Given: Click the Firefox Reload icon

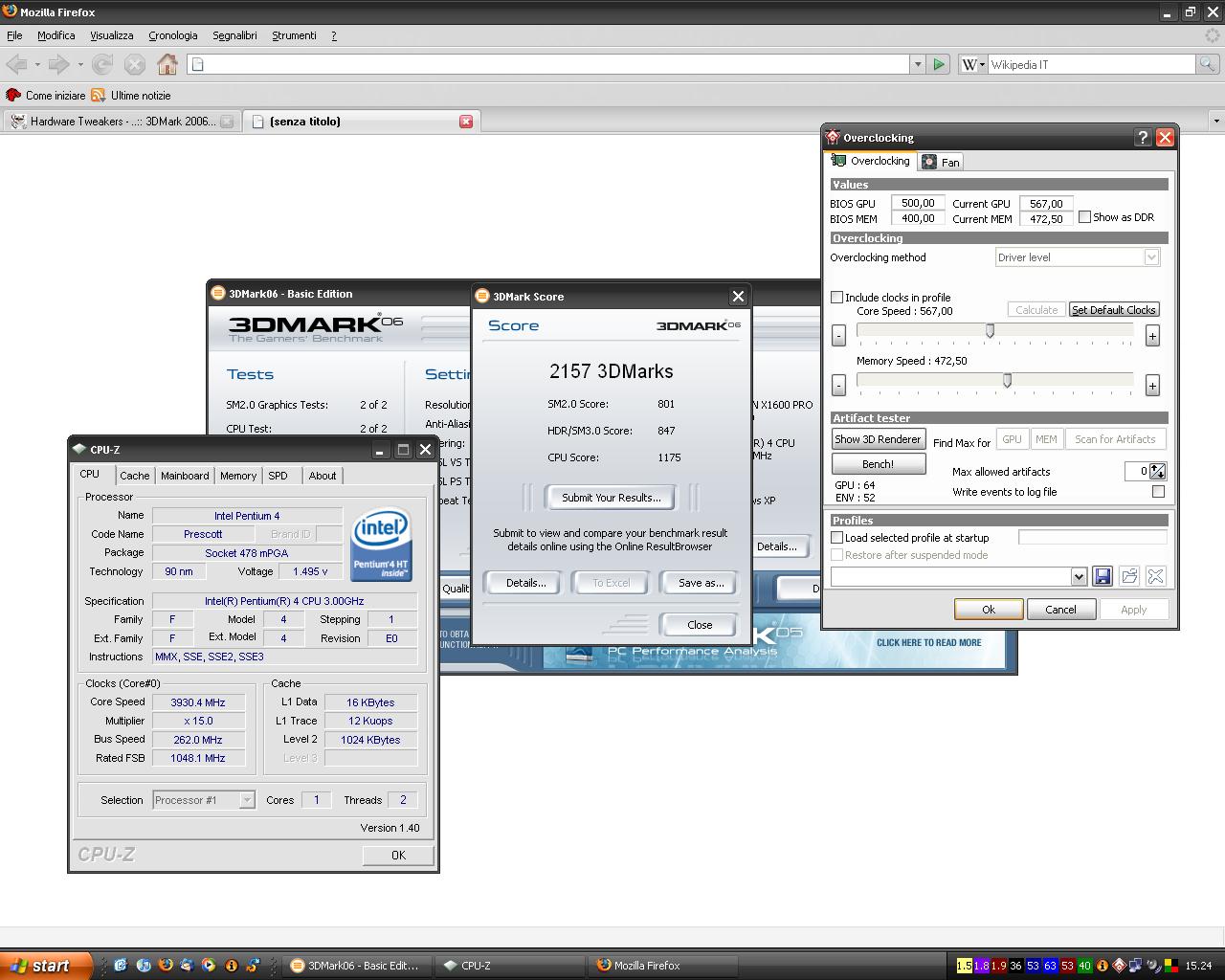Looking at the screenshot, I should (102, 64).
